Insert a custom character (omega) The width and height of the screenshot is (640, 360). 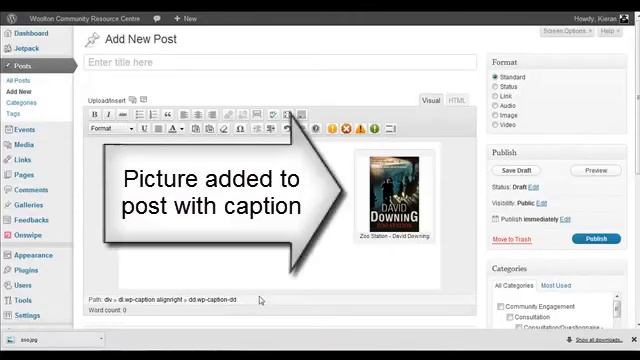240,129
